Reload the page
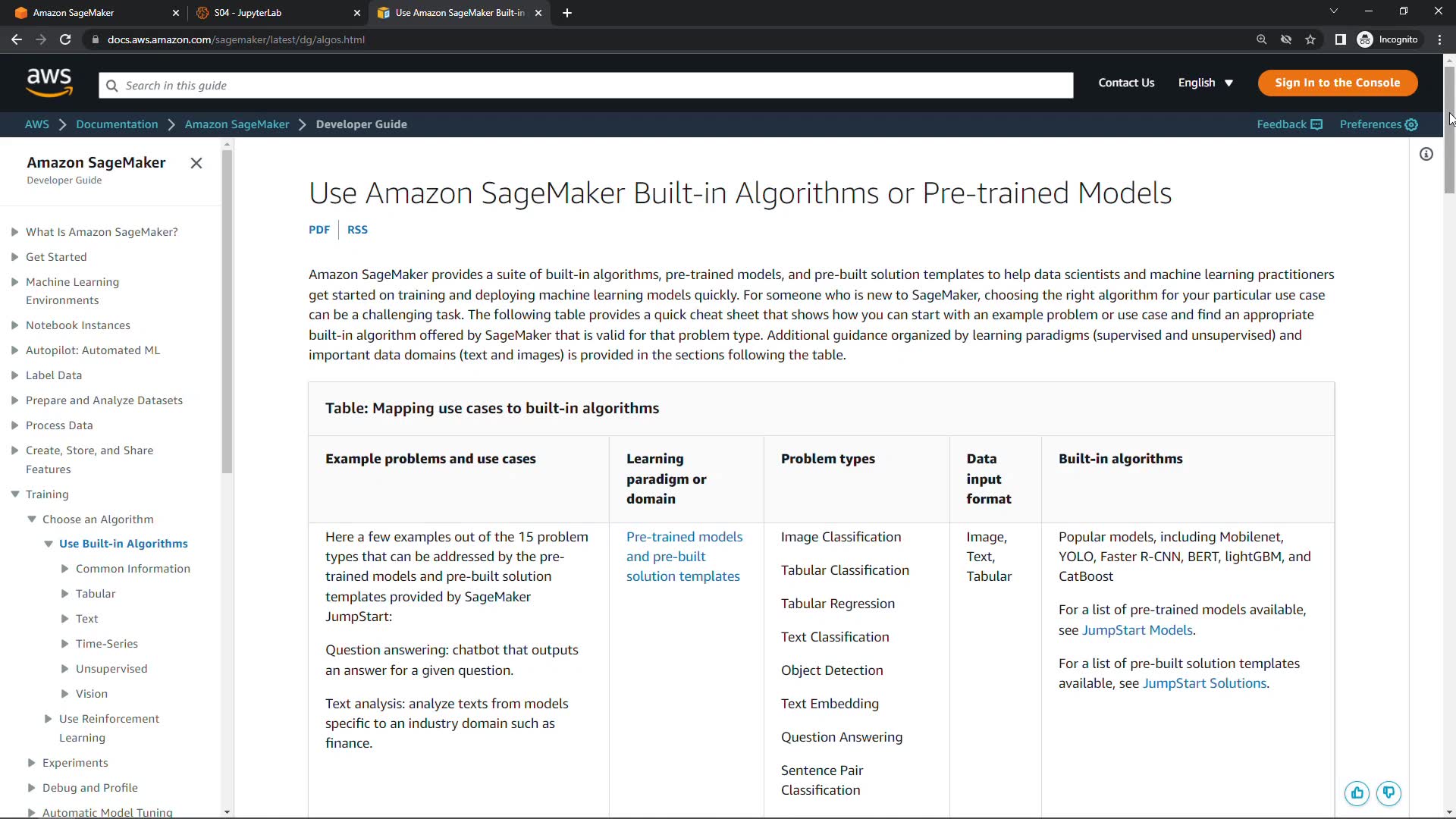 point(65,39)
